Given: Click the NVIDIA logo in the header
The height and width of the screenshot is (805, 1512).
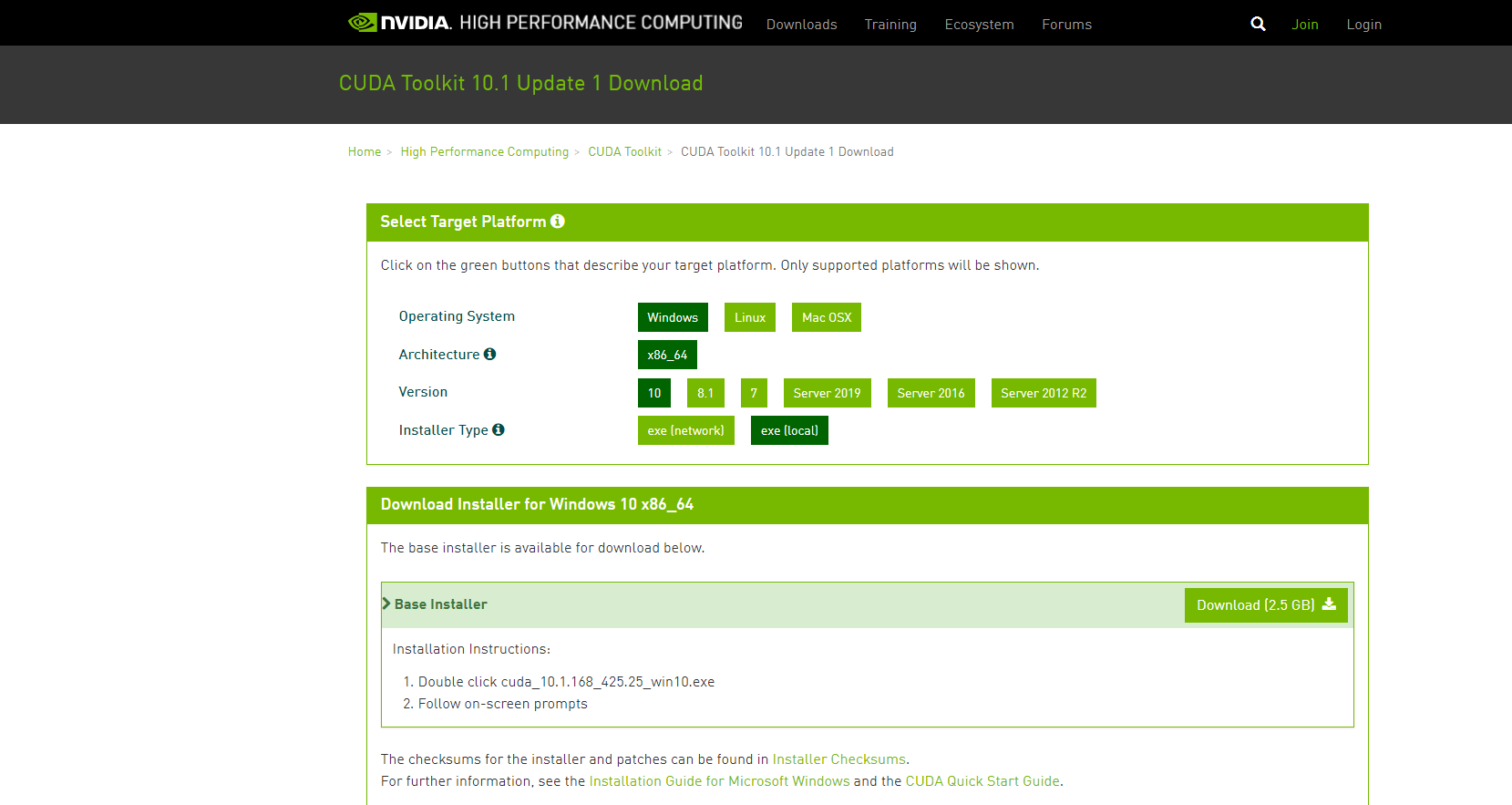Looking at the screenshot, I should pos(399,23).
